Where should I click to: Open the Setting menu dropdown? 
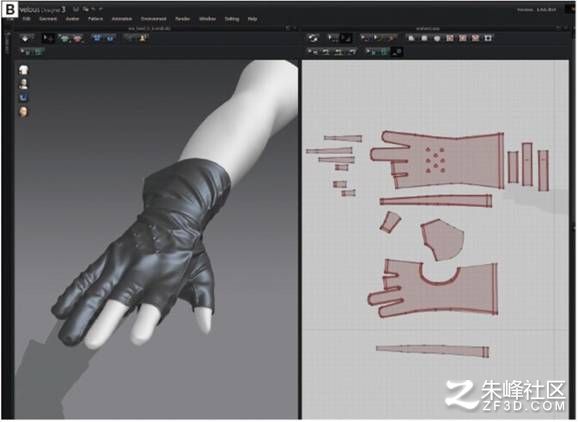coord(232,19)
